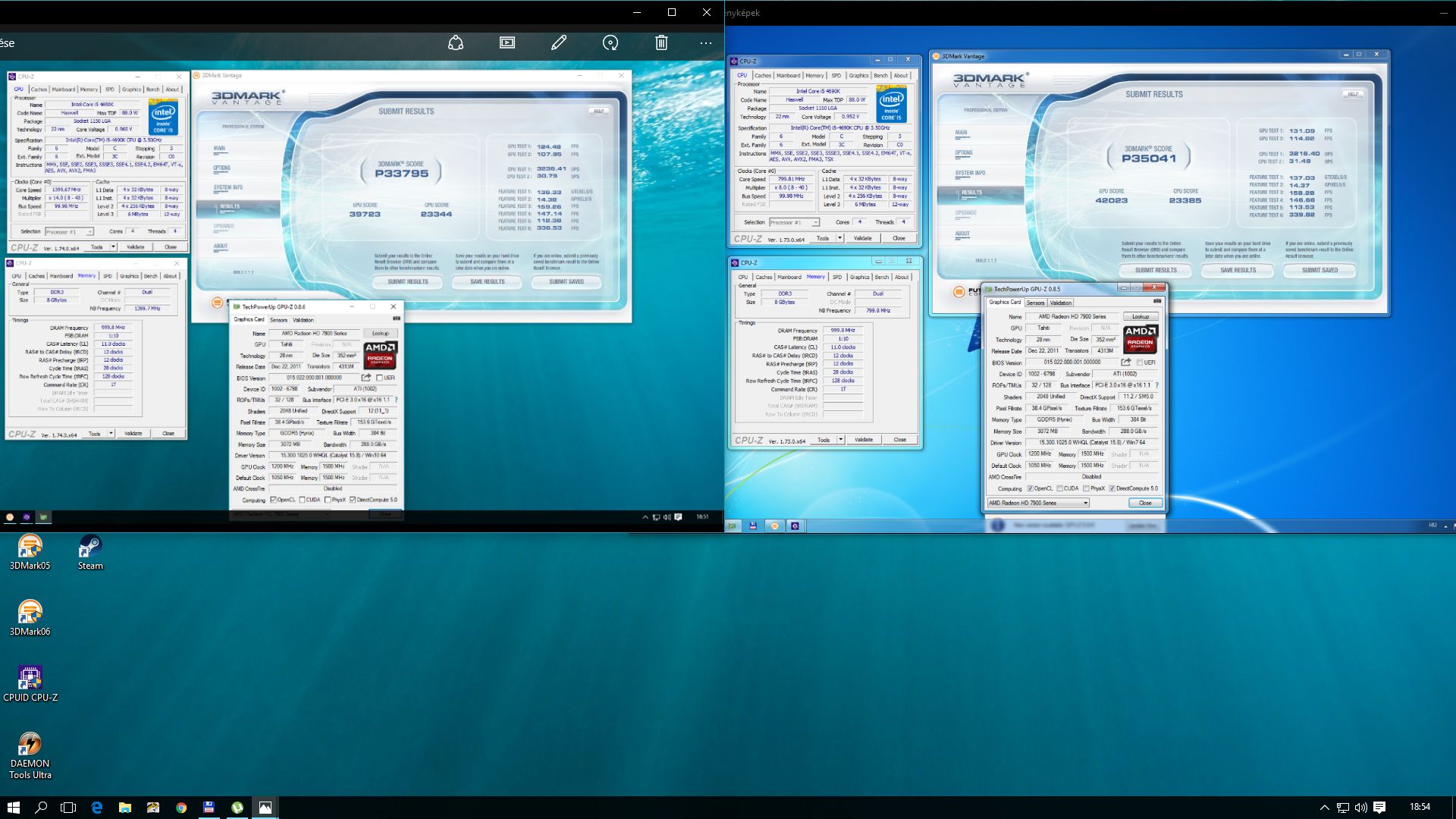Click the Share icon in Photos toolbar
This screenshot has width=1456, height=819.
[456, 43]
